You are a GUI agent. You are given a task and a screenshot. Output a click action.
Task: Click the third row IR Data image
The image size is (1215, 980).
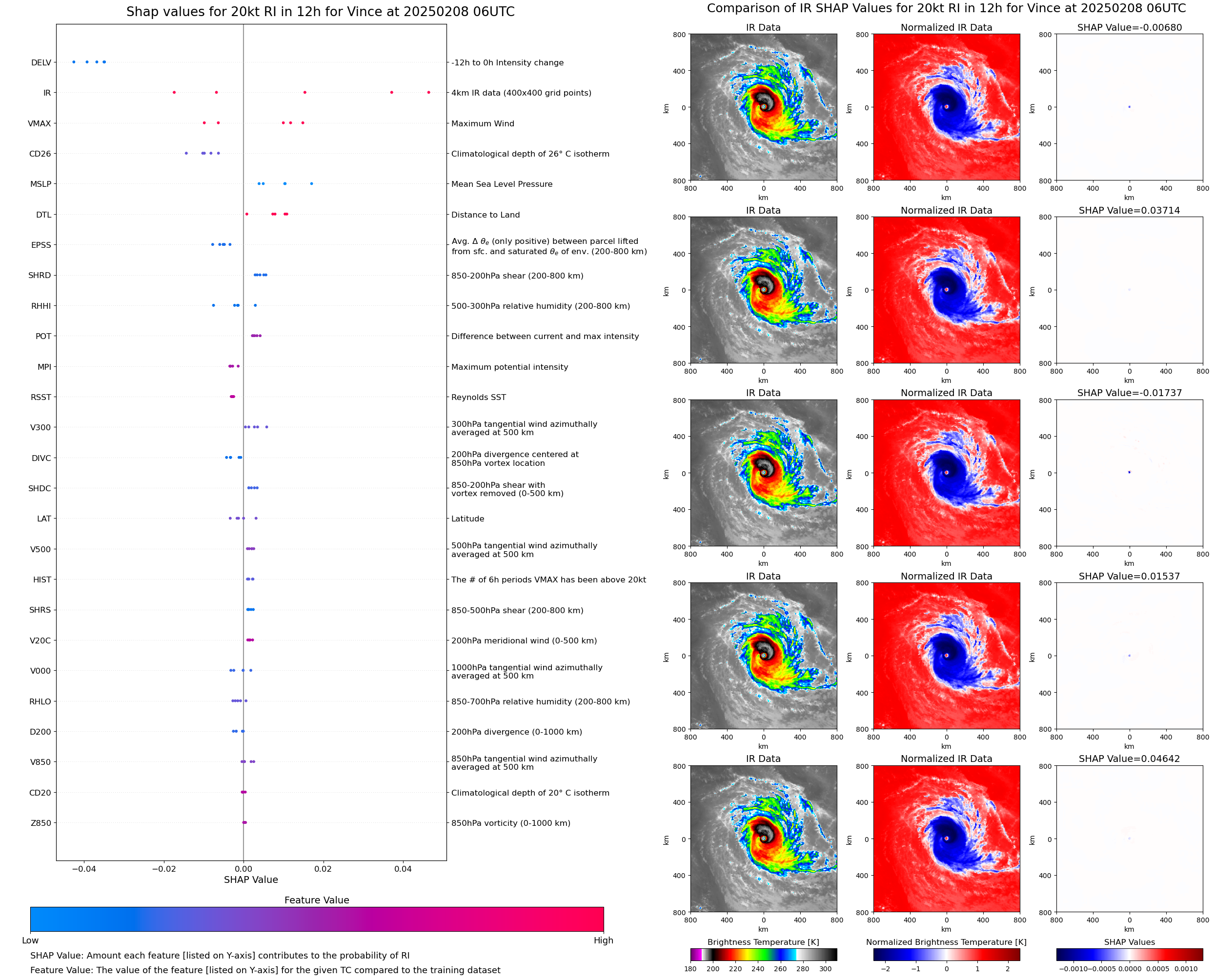tap(763, 473)
